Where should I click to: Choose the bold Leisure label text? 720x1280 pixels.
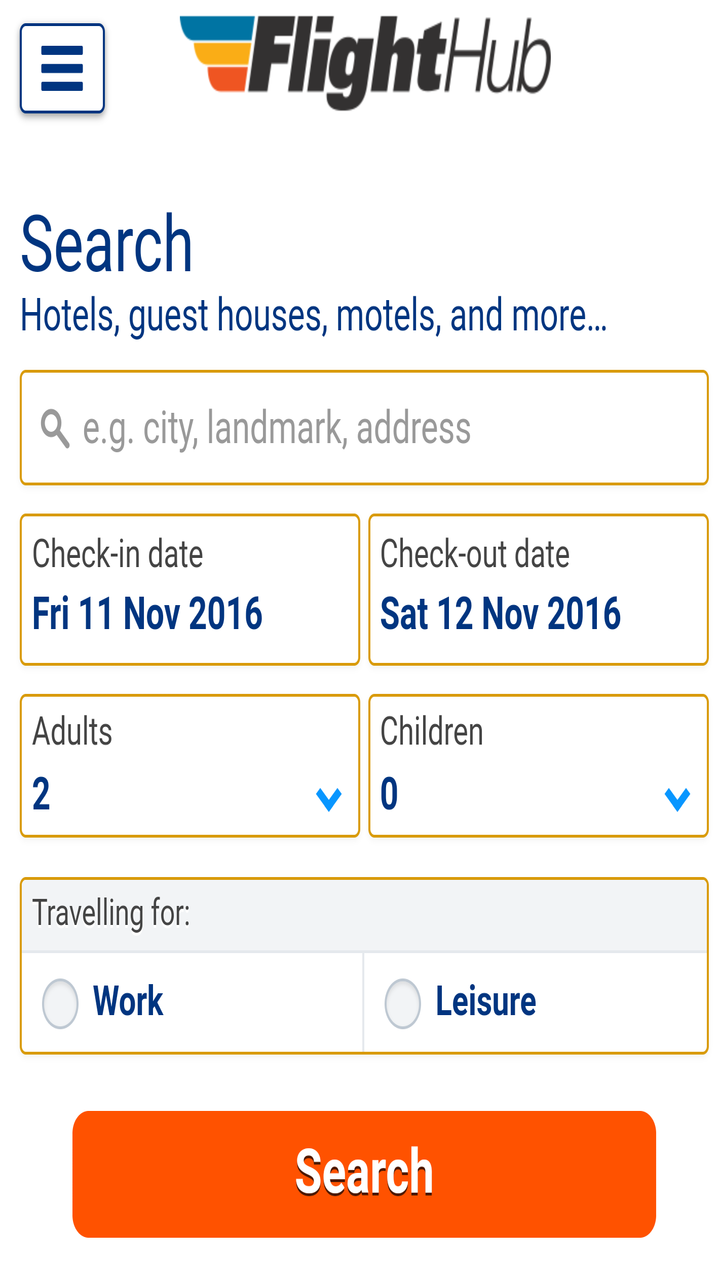point(486,1001)
